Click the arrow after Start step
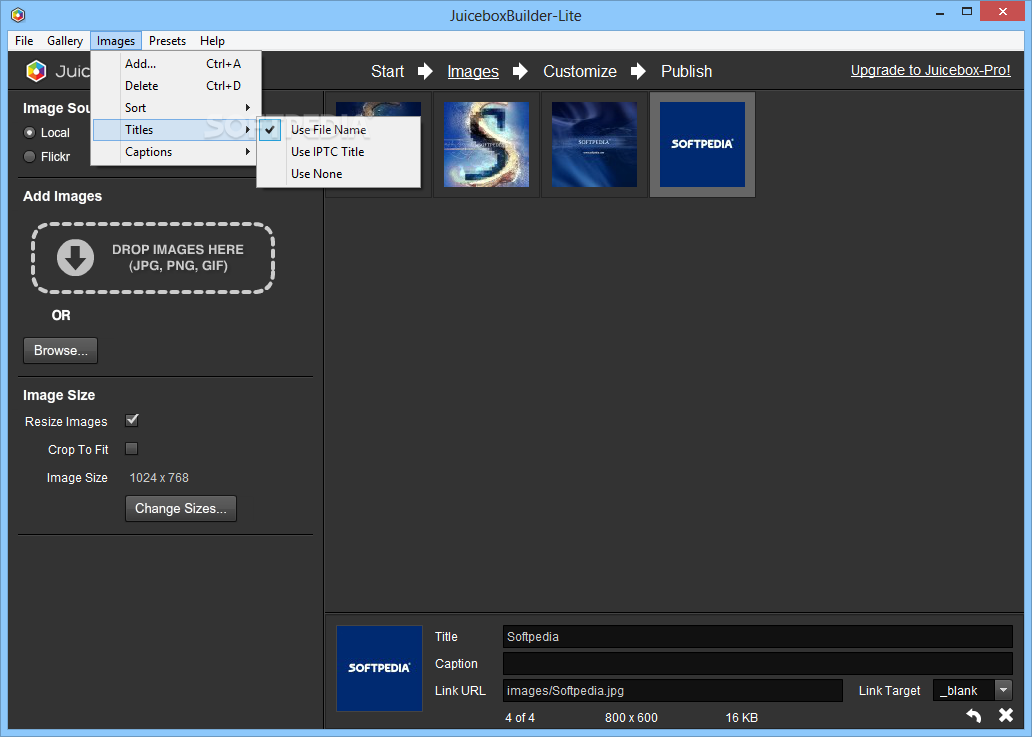The width and height of the screenshot is (1032, 737). click(x=425, y=70)
